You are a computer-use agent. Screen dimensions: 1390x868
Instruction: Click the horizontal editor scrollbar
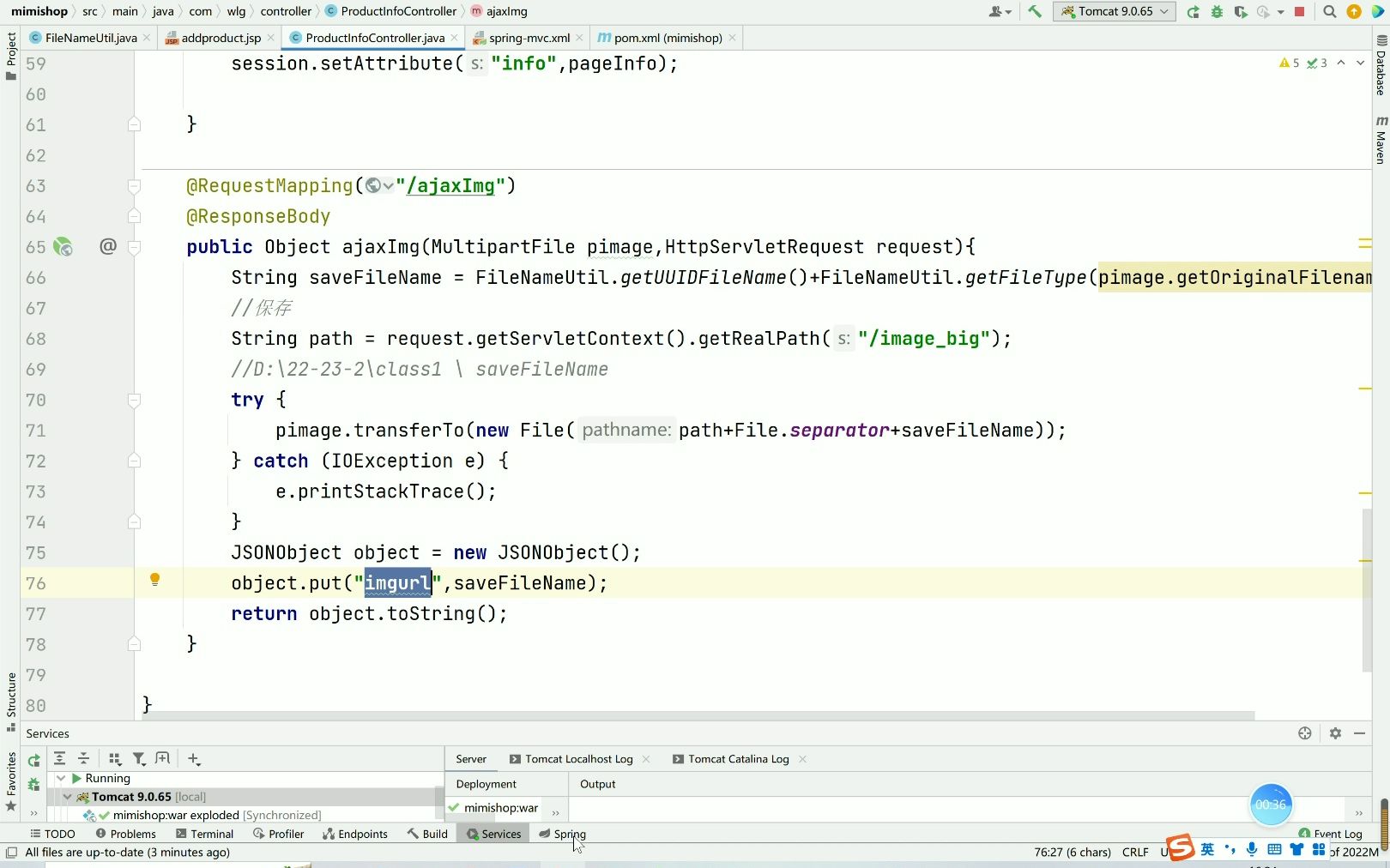698,715
